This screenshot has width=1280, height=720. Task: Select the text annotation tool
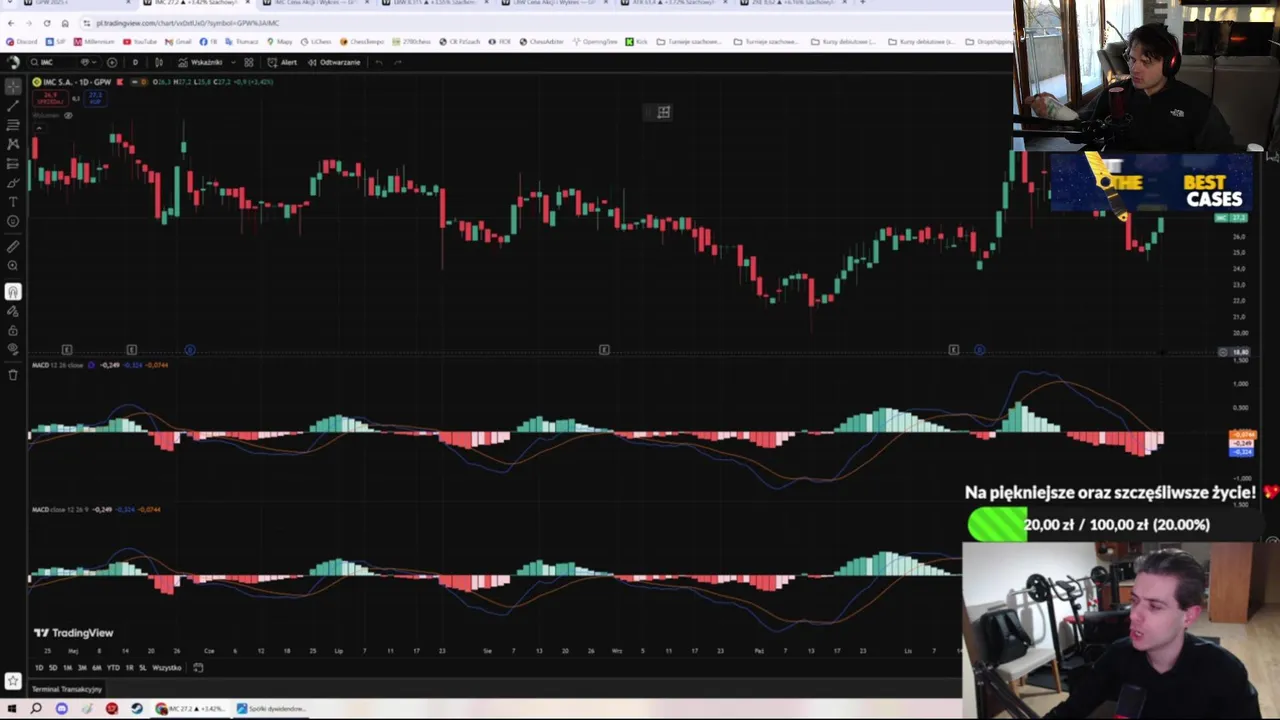click(x=13, y=202)
